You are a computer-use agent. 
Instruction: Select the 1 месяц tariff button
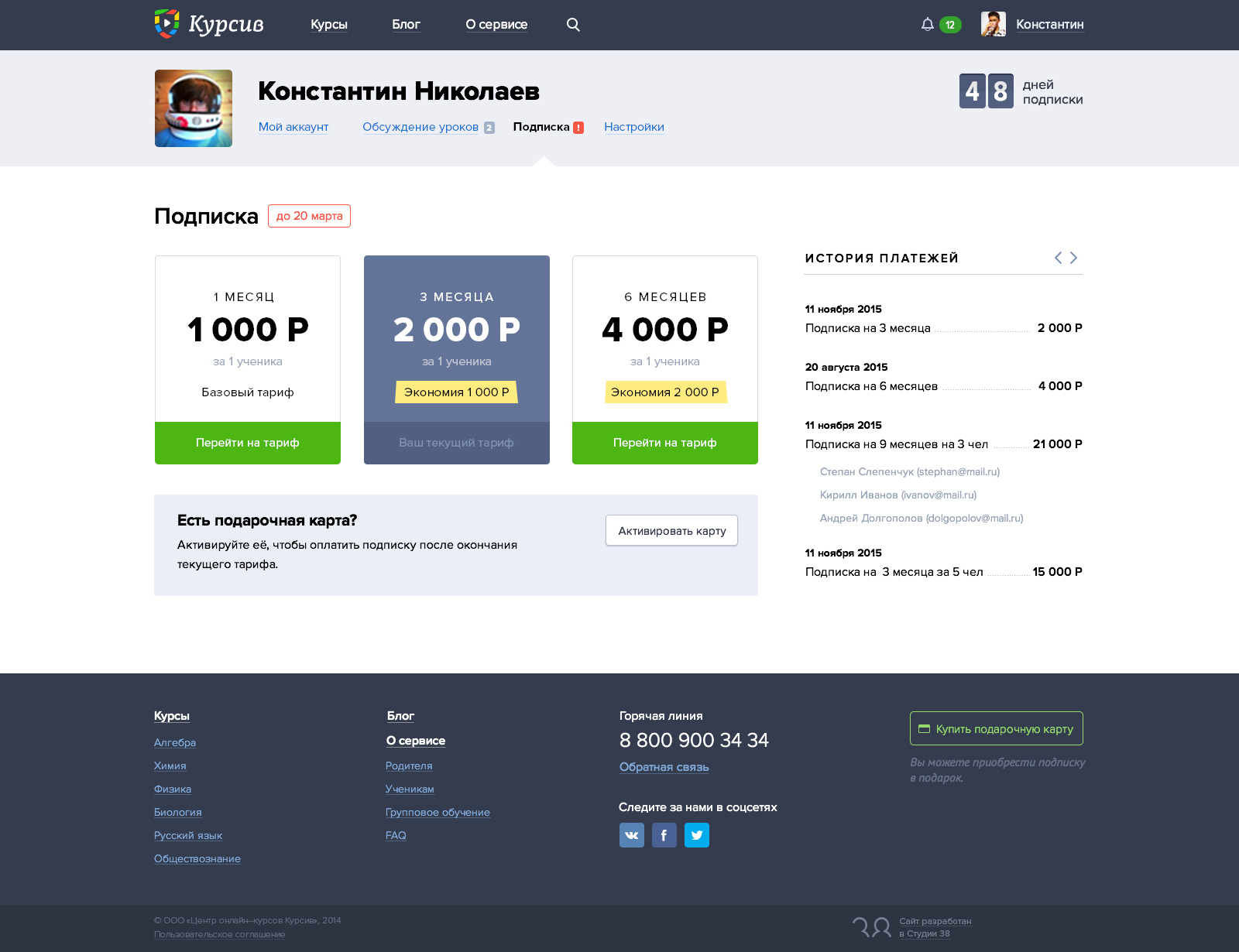point(248,443)
